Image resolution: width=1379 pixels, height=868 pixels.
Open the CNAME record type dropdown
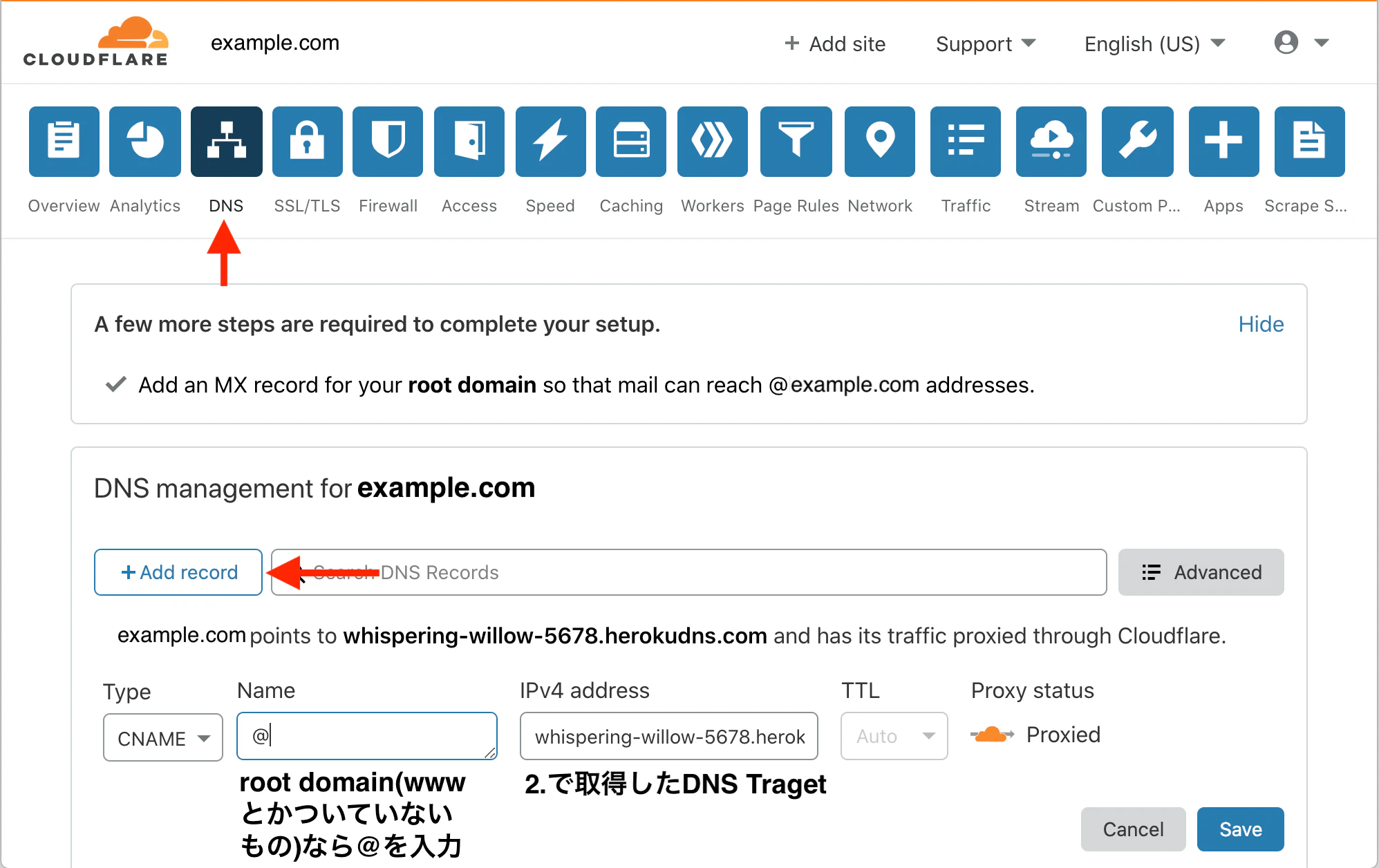coord(163,737)
